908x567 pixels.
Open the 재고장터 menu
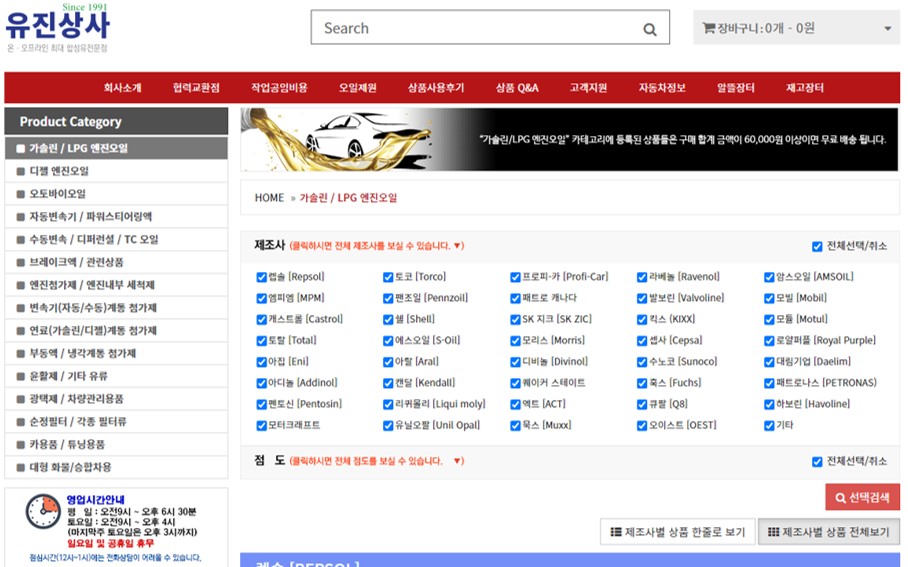(x=805, y=88)
